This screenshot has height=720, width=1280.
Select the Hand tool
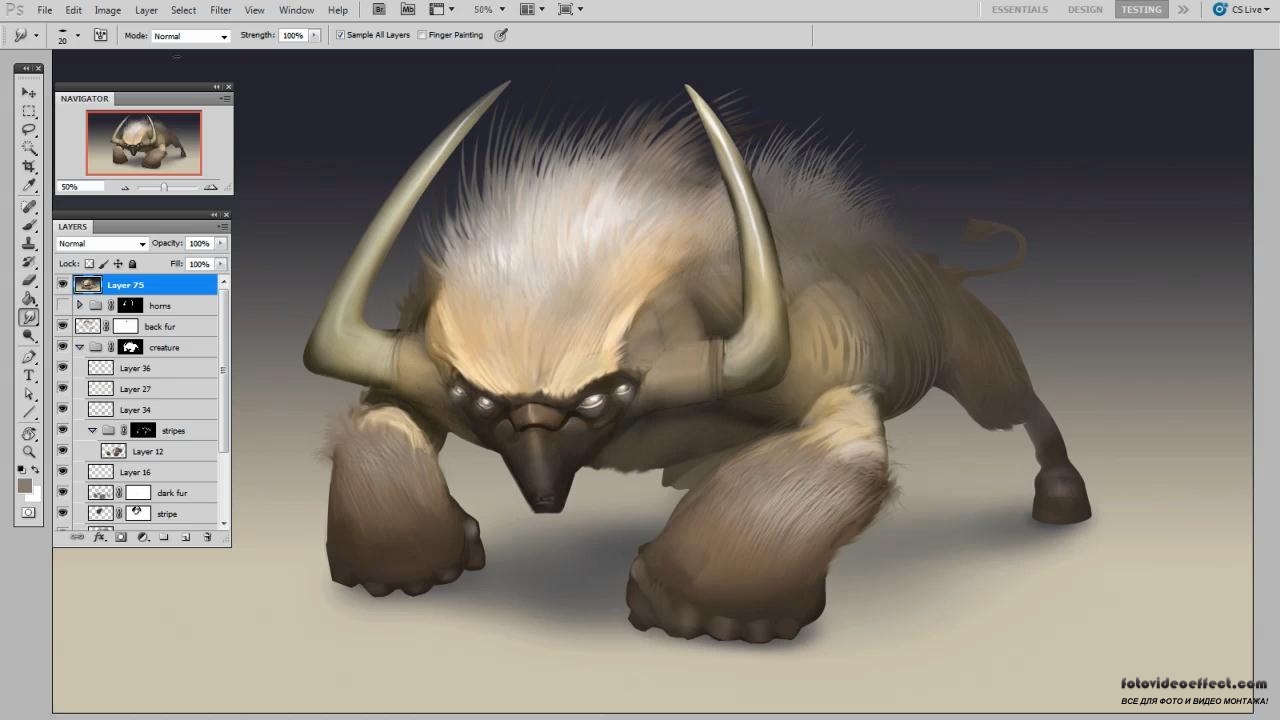(x=29, y=434)
